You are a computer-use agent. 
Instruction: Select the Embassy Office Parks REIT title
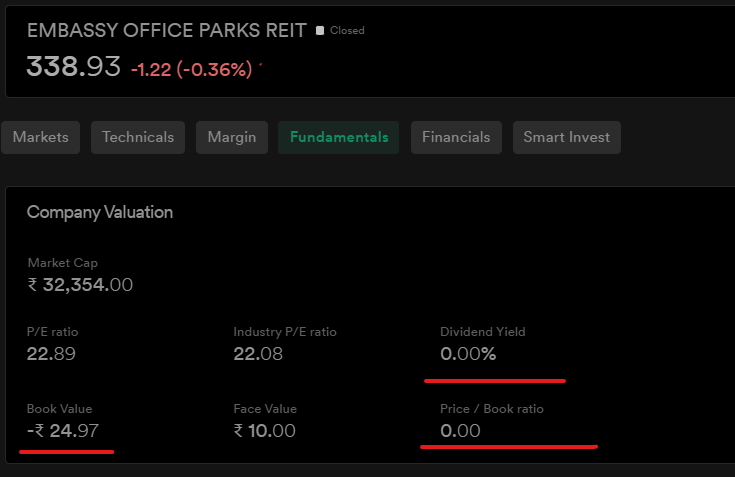pyautogui.click(x=167, y=30)
